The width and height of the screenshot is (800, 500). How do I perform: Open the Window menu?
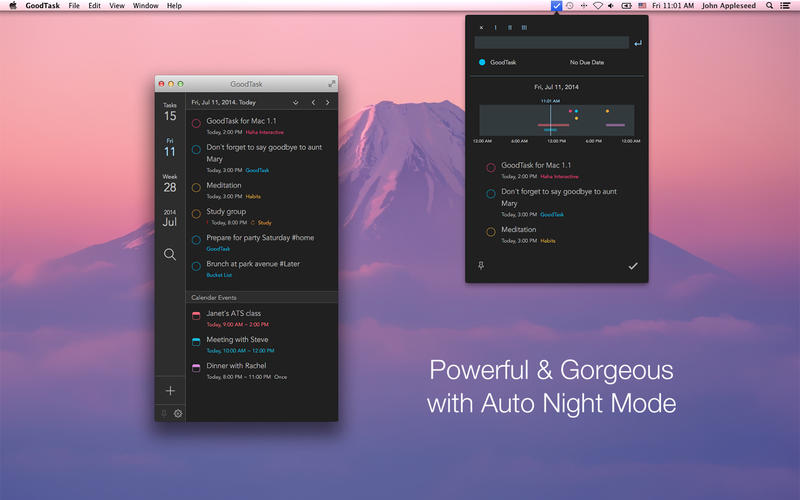[x=145, y=6]
